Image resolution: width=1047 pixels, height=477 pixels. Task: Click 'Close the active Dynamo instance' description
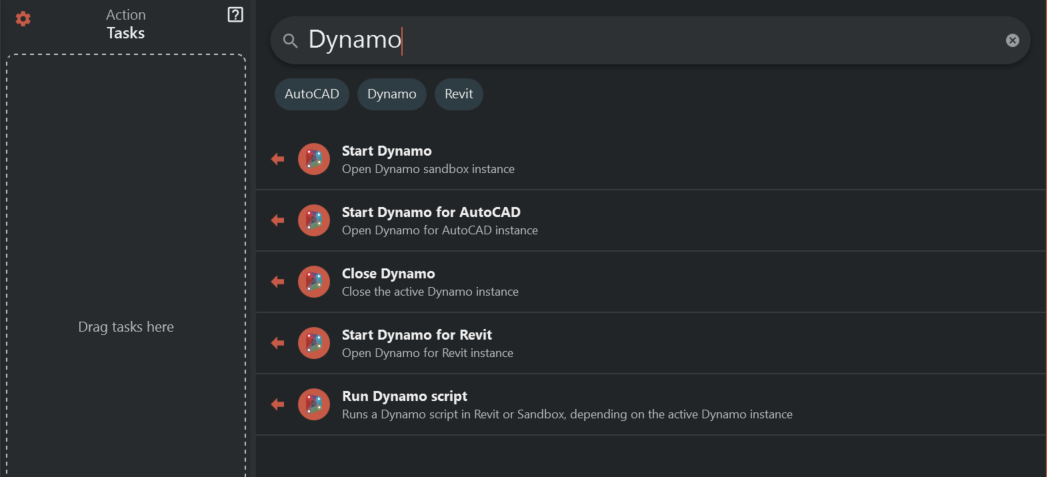430,292
